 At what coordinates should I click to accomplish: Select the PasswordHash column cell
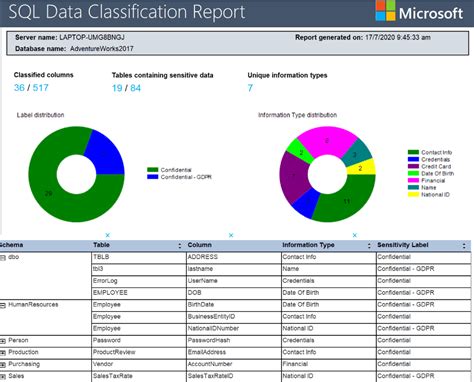[234, 341]
